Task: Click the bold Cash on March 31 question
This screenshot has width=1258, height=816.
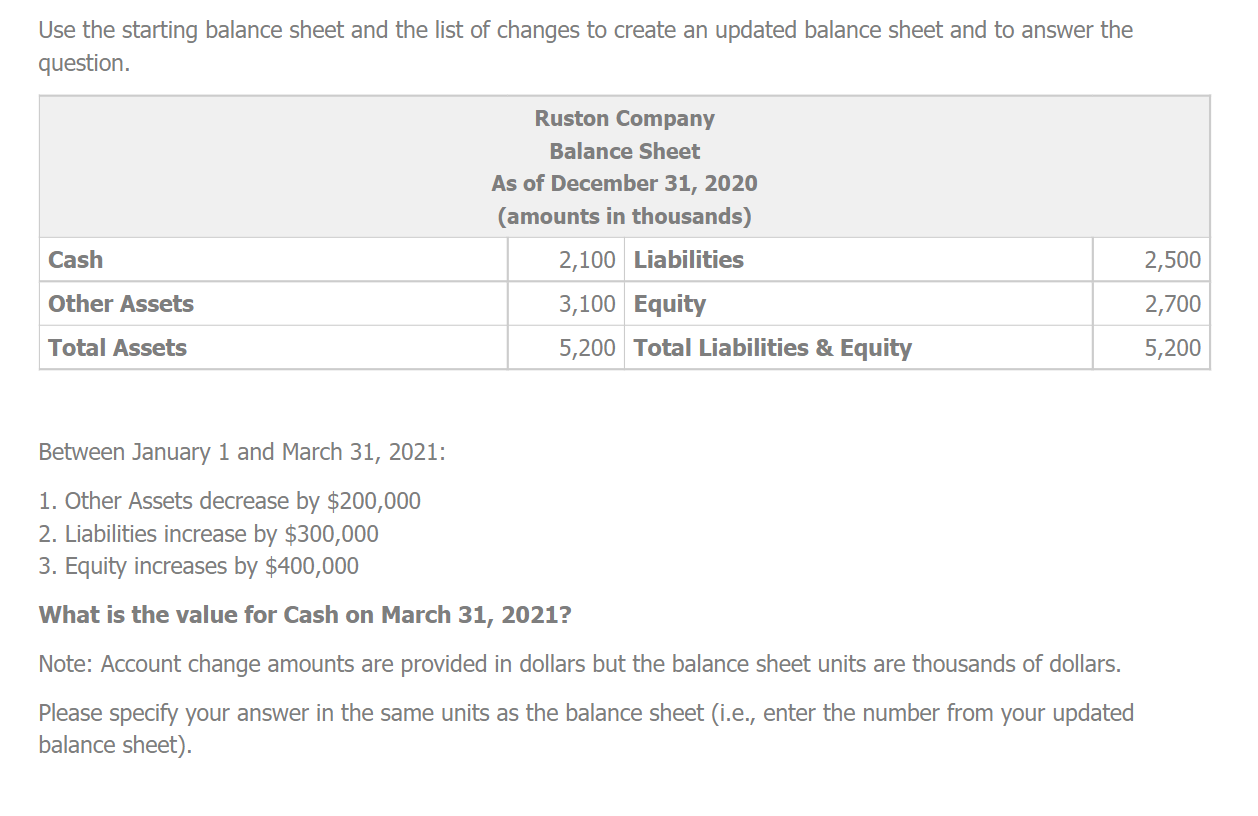Action: [305, 615]
